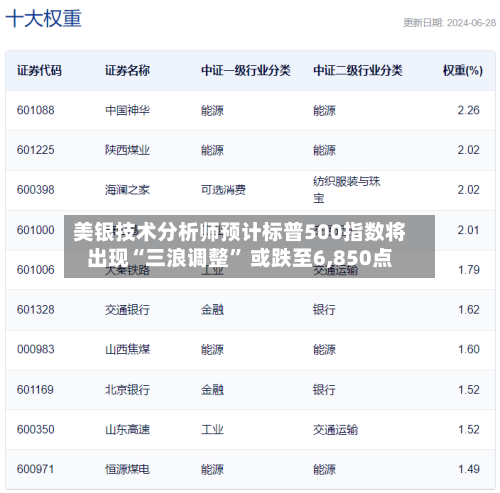The image size is (500, 493).
Task: Select 陕西煤业's weight 2.02
Action: point(468,150)
